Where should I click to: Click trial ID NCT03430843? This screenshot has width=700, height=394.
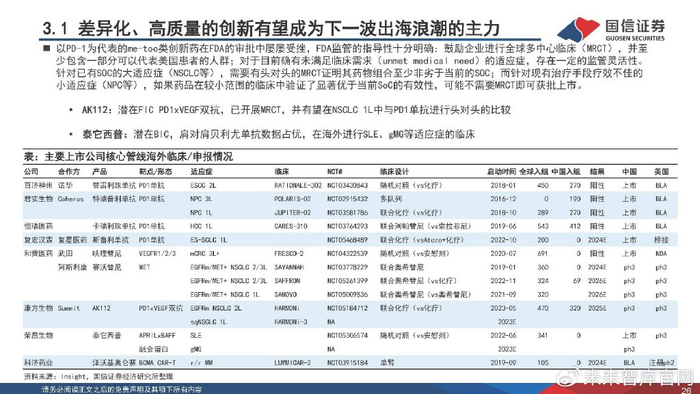pos(347,185)
